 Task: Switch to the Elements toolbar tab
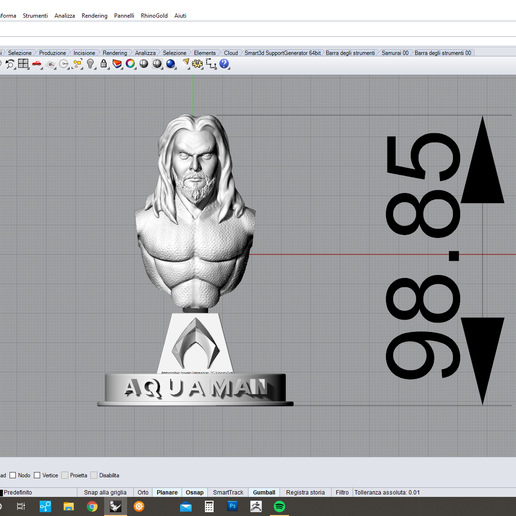(x=205, y=53)
